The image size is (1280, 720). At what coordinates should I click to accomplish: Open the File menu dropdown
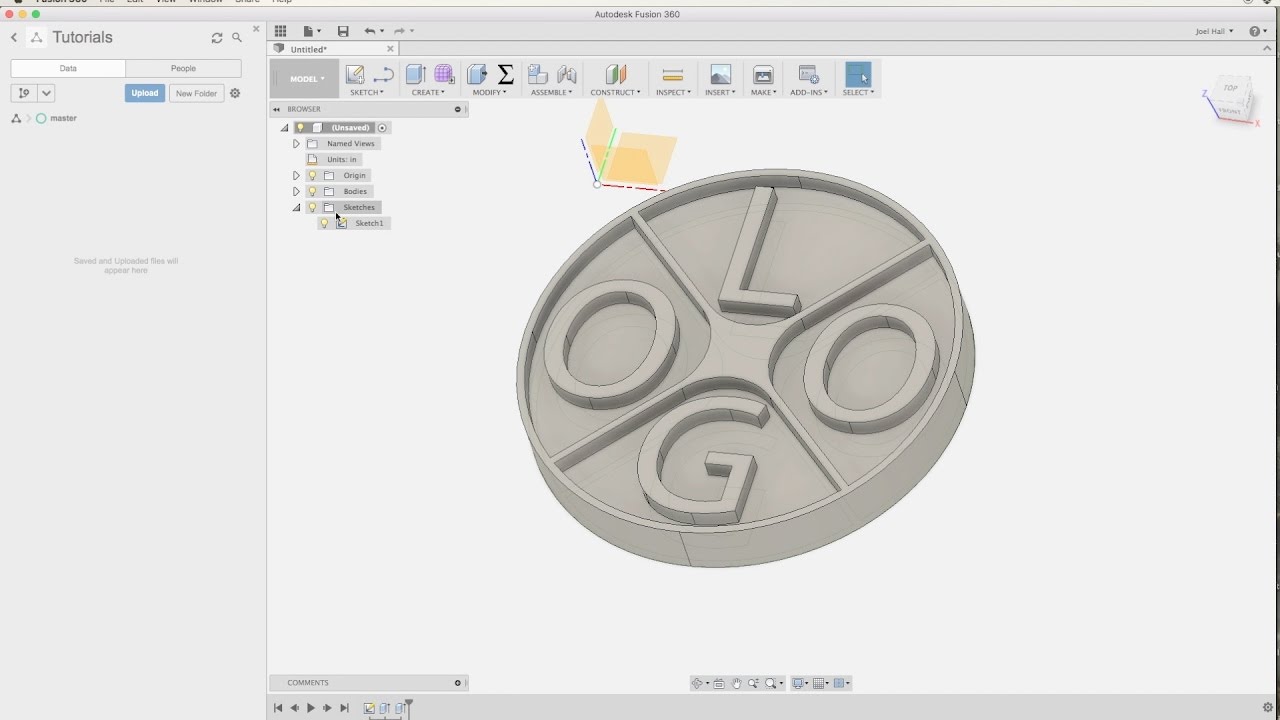314,31
